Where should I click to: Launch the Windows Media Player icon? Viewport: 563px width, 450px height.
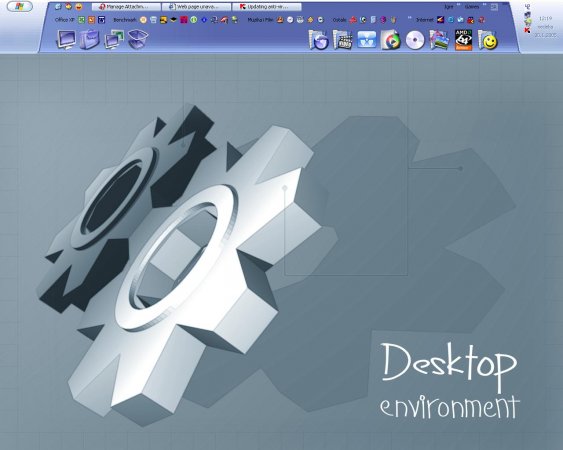(391, 40)
